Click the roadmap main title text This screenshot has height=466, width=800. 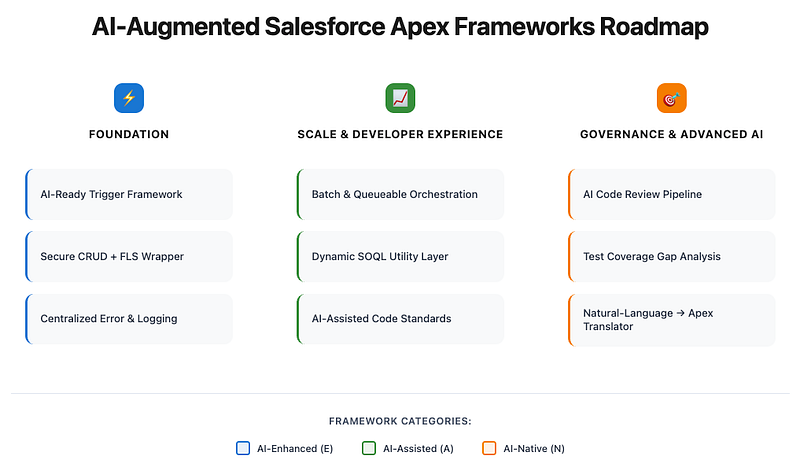[x=400, y=27]
